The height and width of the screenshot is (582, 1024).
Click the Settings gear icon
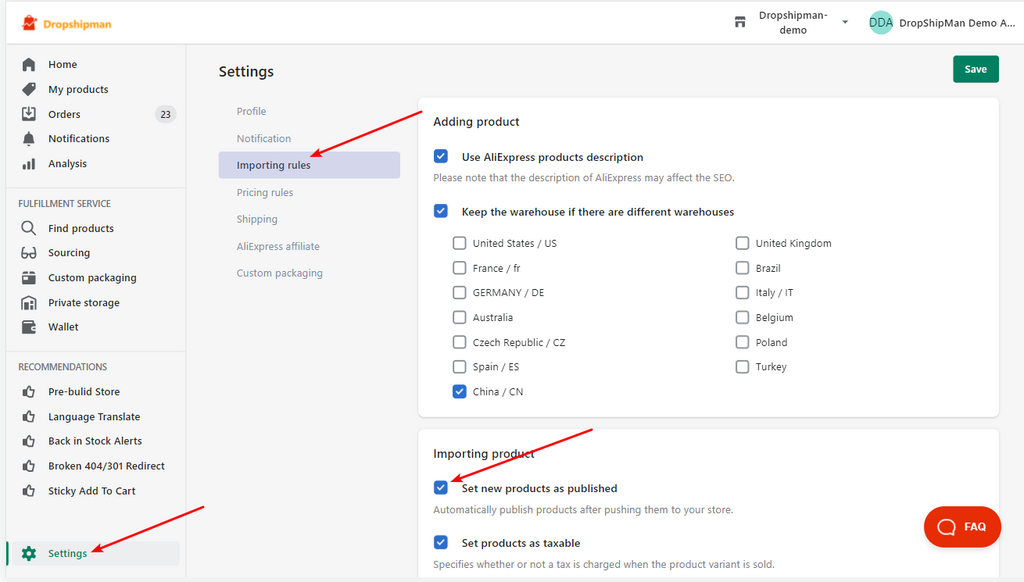tap(29, 553)
